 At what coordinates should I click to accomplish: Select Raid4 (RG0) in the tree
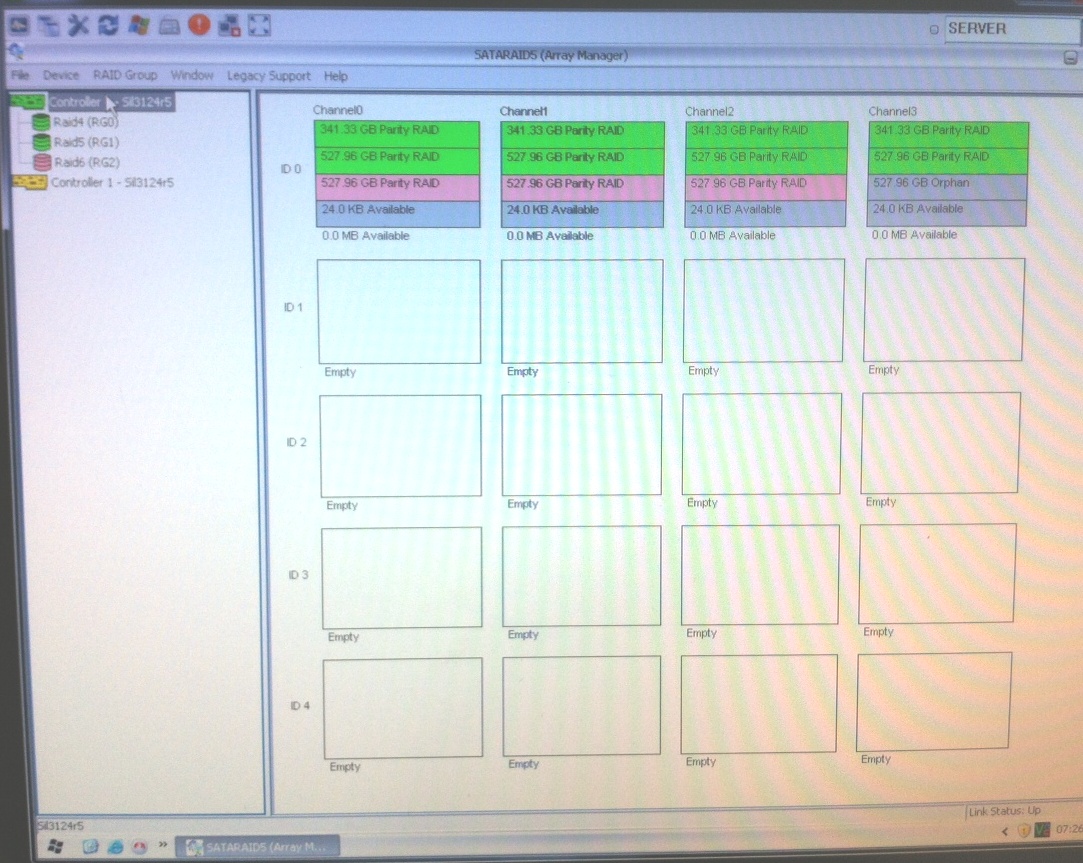click(x=86, y=122)
